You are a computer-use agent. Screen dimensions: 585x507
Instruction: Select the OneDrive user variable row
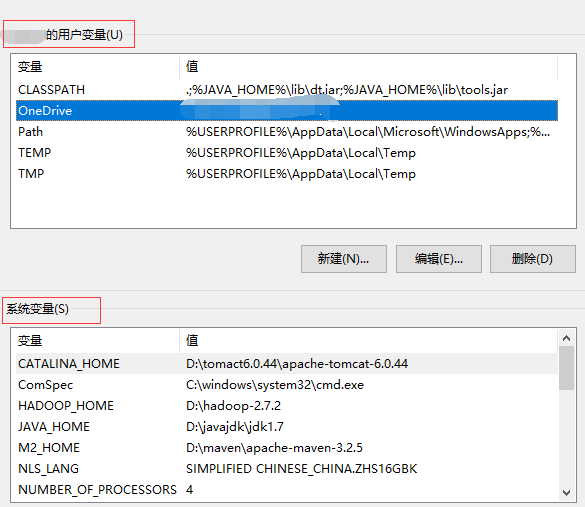[x=287, y=111]
